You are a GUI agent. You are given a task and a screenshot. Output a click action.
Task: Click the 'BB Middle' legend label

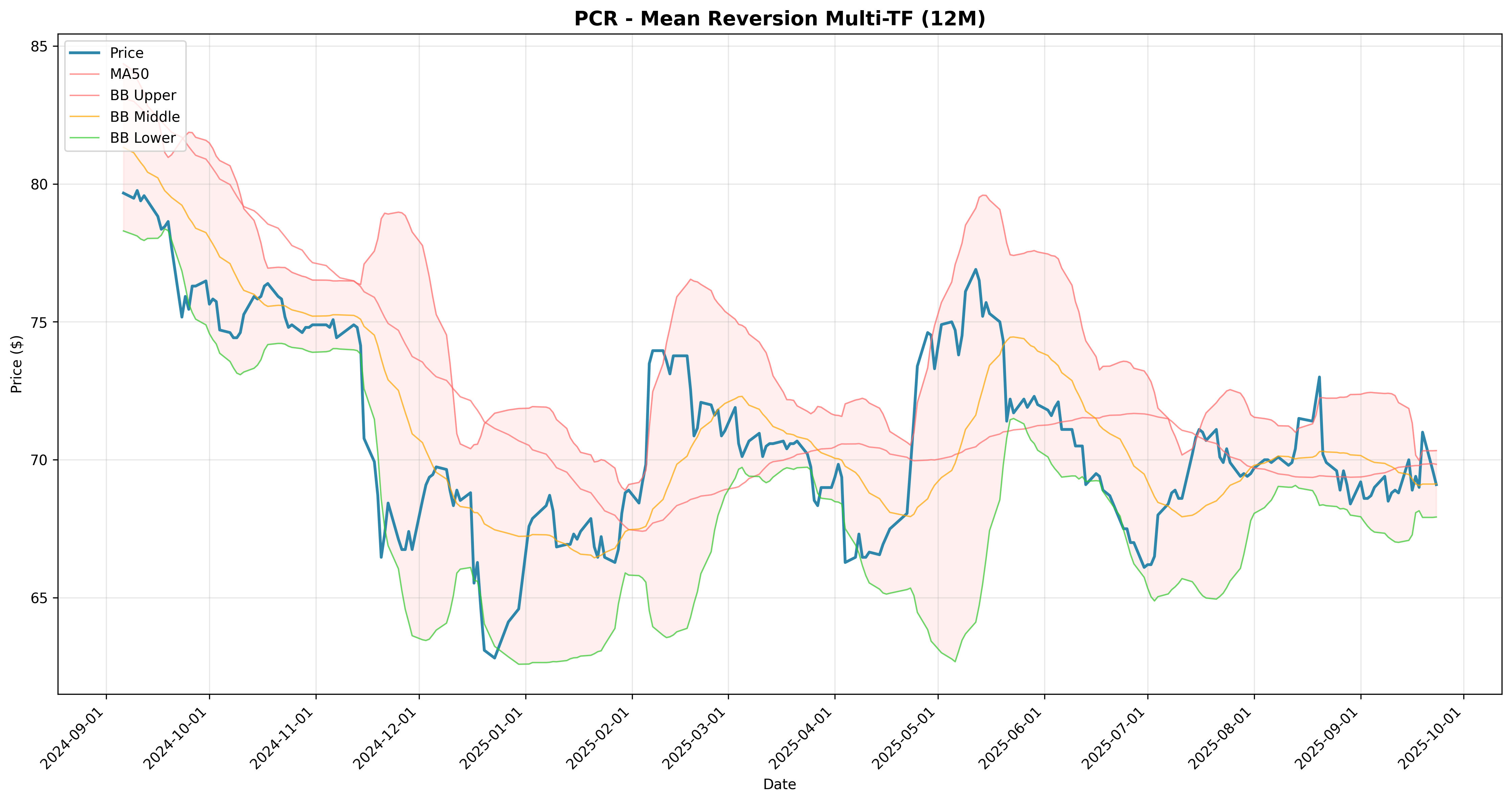[145, 117]
